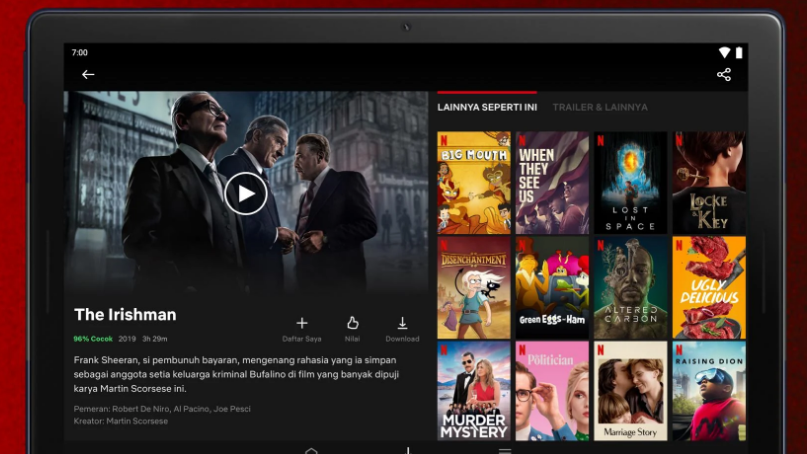Click the 3h 29m duration text
The image size is (807, 454).
click(154, 339)
